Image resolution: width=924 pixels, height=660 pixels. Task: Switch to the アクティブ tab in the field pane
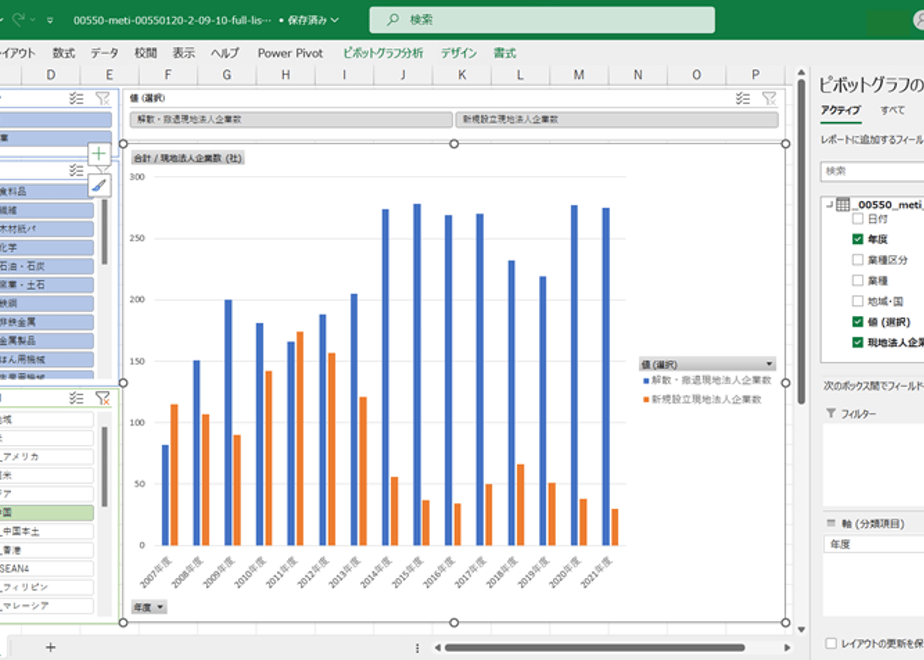pos(840,110)
